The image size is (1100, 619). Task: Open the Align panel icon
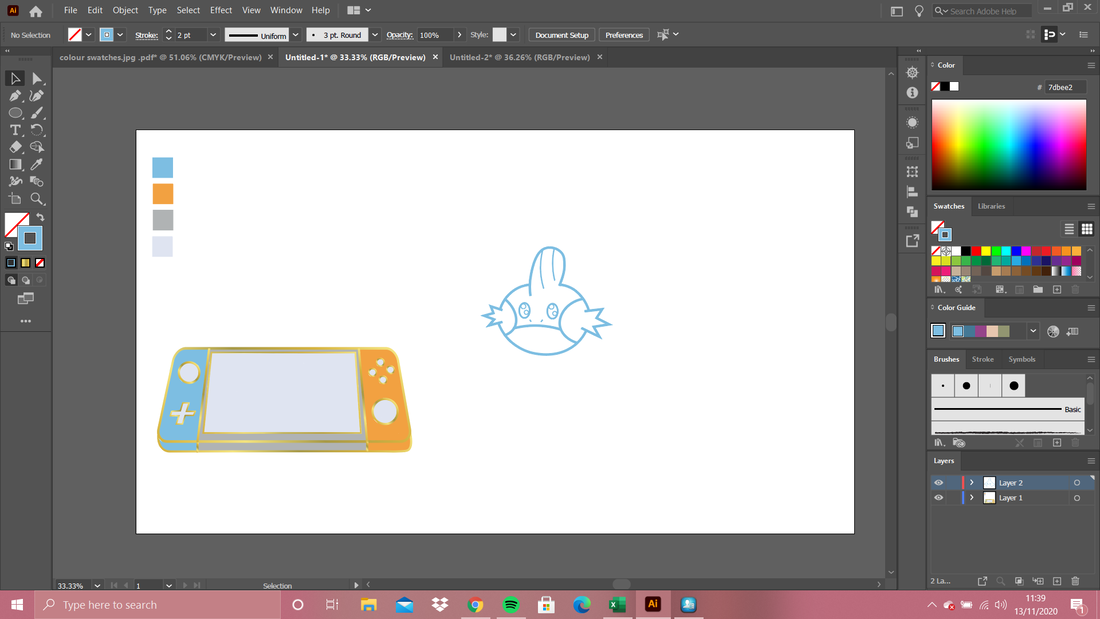pyautogui.click(x=912, y=192)
